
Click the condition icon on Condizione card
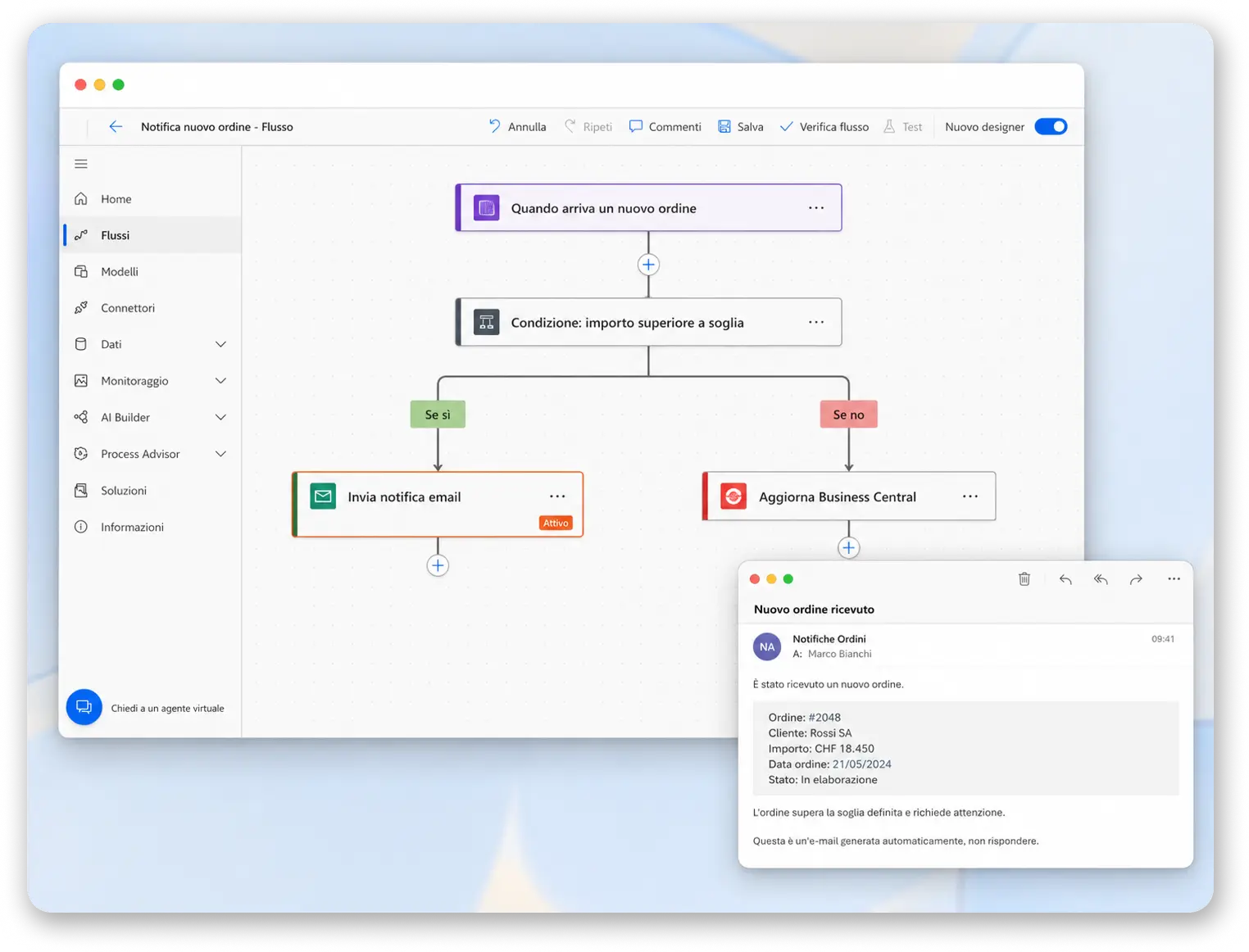pos(487,322)
